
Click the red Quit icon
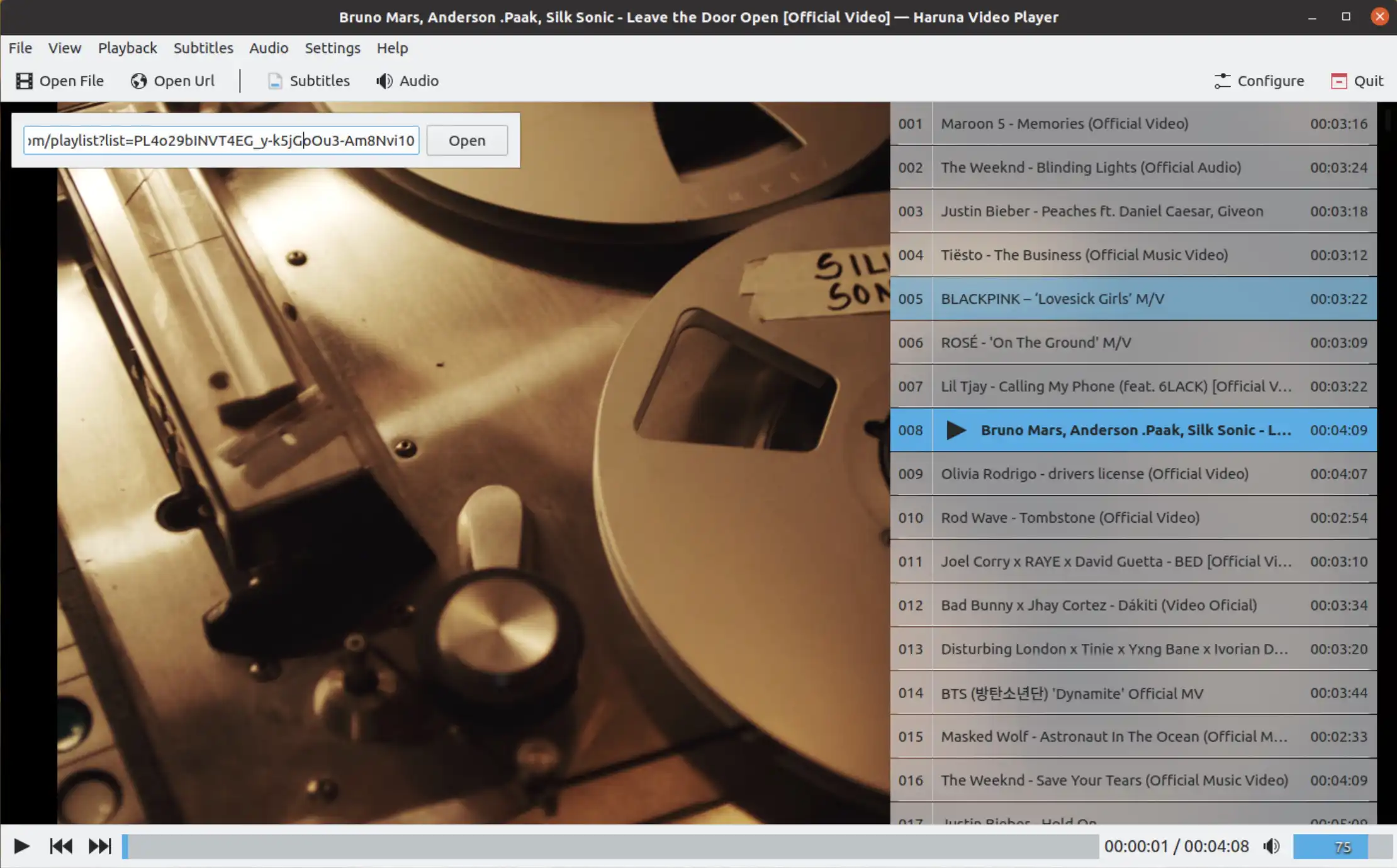tap(1338, 81)
